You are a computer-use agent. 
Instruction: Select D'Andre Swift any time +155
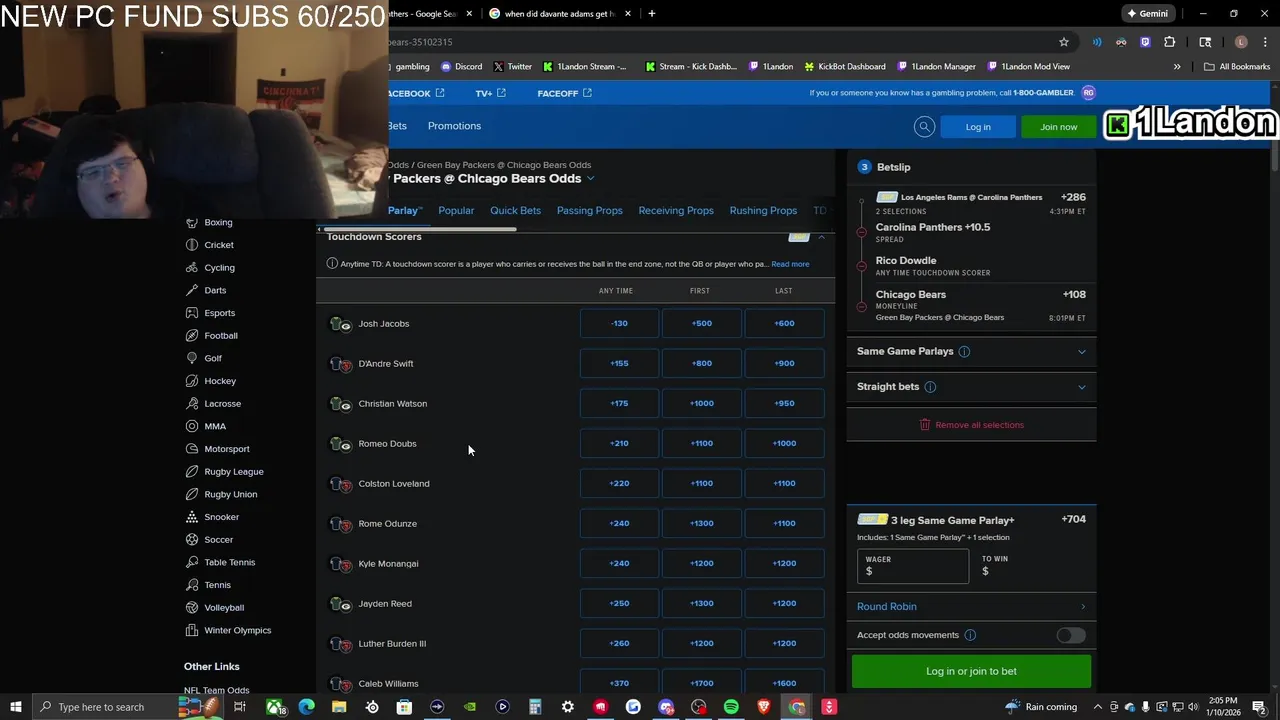point(619,364)
